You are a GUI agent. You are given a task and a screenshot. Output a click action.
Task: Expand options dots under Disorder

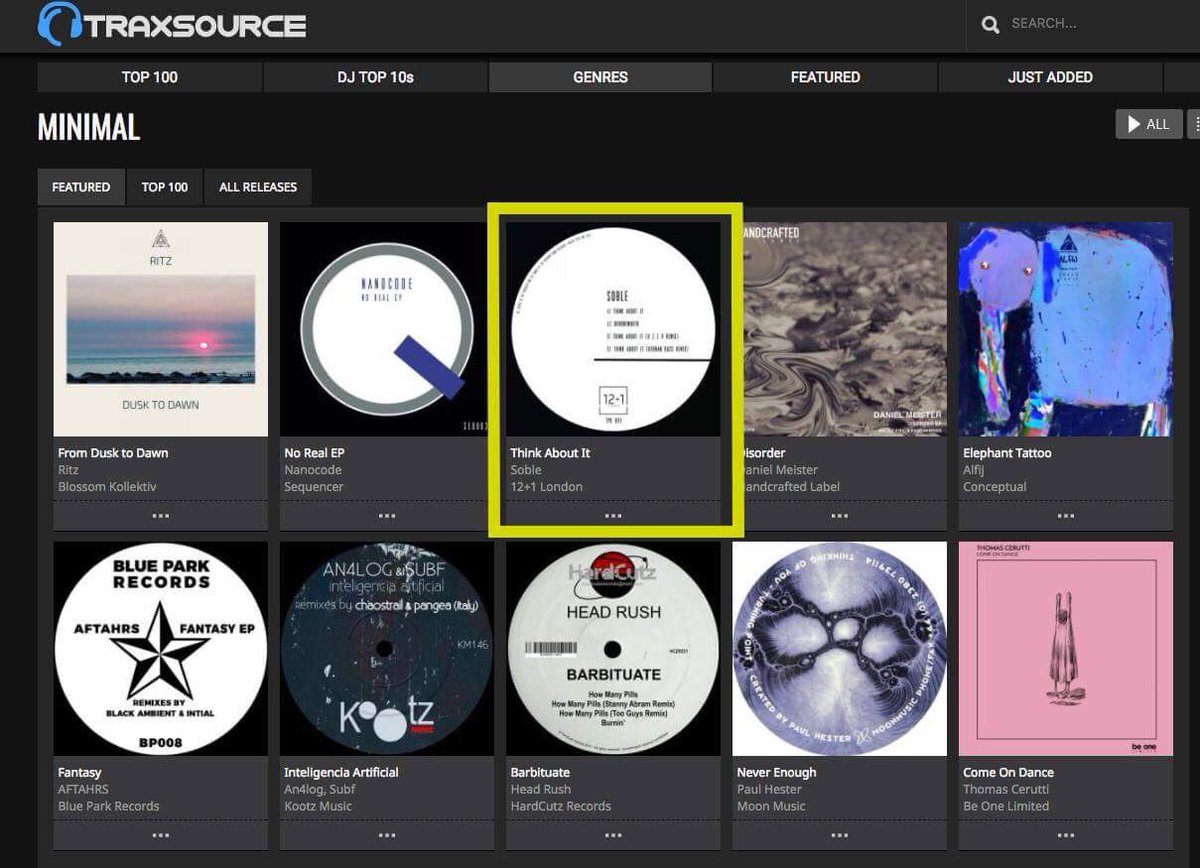[x=840, y=516]
